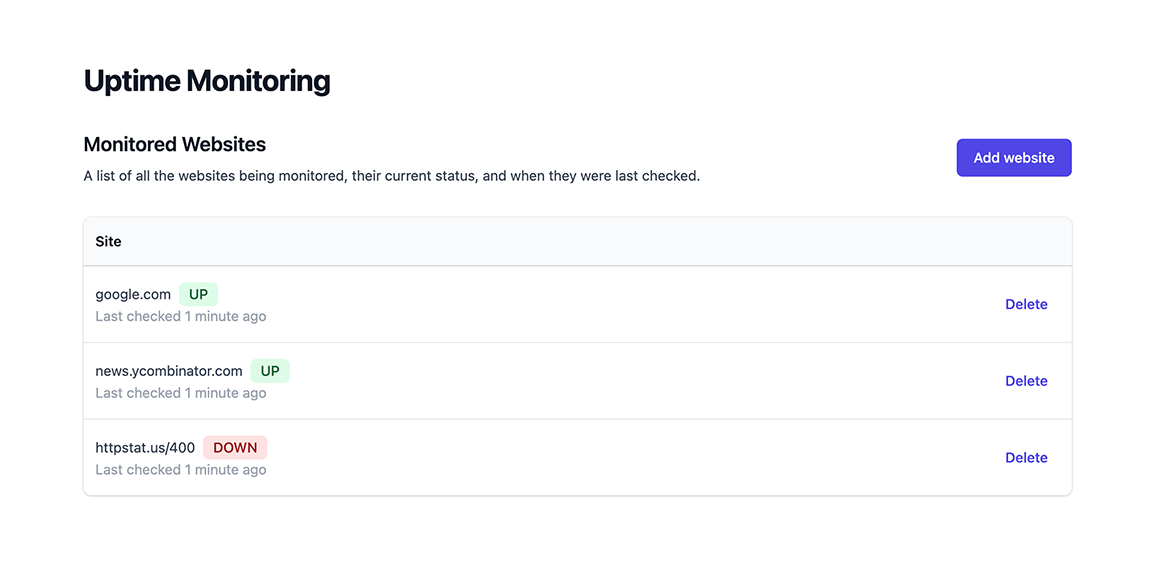
Task: Select the google.com site name
Action: coord(133,294)
